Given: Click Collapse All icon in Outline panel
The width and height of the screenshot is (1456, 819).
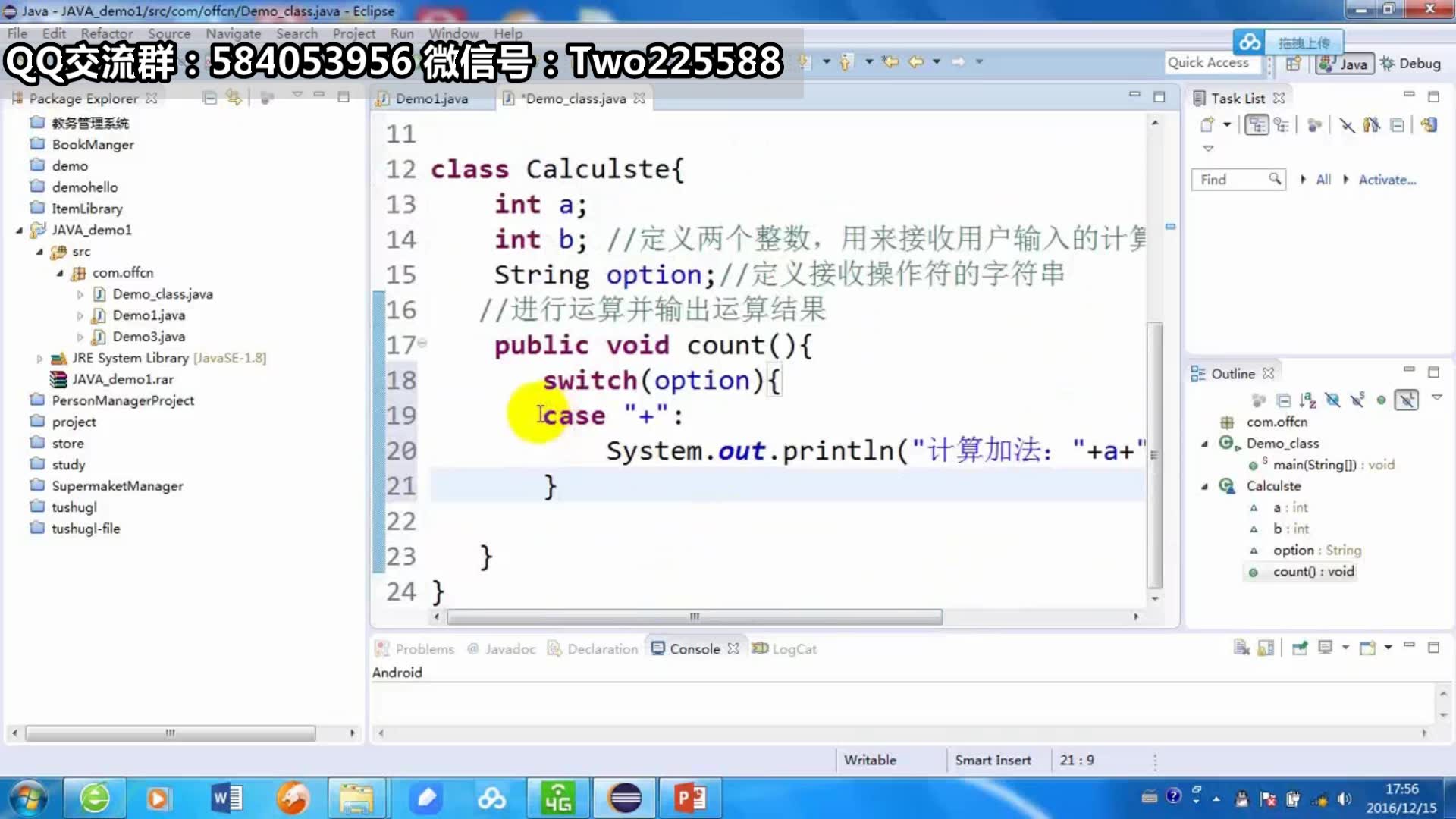Looking at the screenshot, I should pos(1283,400).
